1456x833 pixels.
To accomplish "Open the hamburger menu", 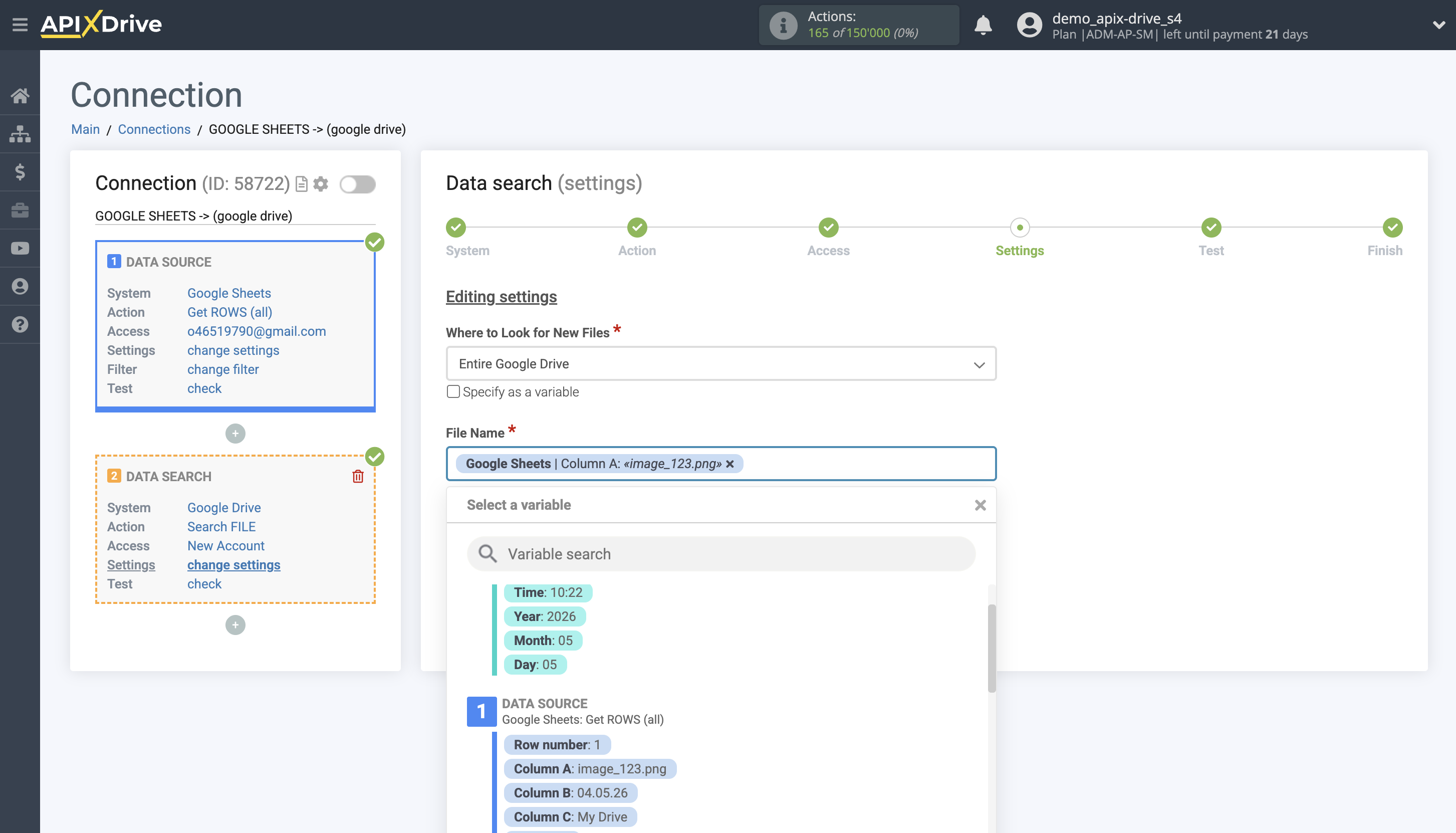I will (20, 25).
